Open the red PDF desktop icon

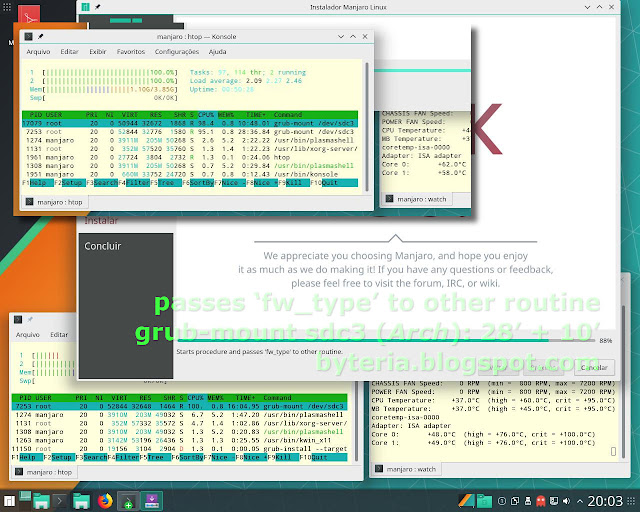(x=29, y=16)
